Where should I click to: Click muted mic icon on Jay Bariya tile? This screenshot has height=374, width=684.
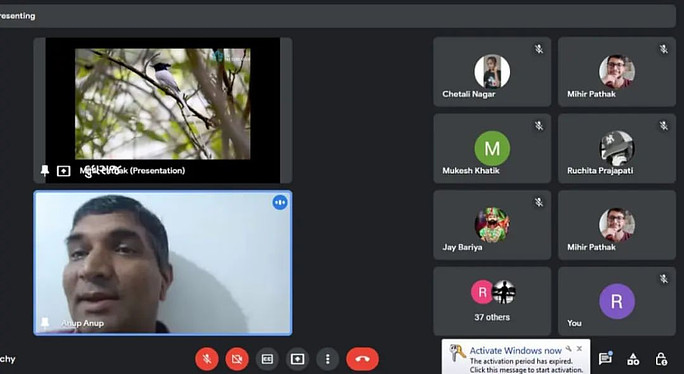(539, 202)
